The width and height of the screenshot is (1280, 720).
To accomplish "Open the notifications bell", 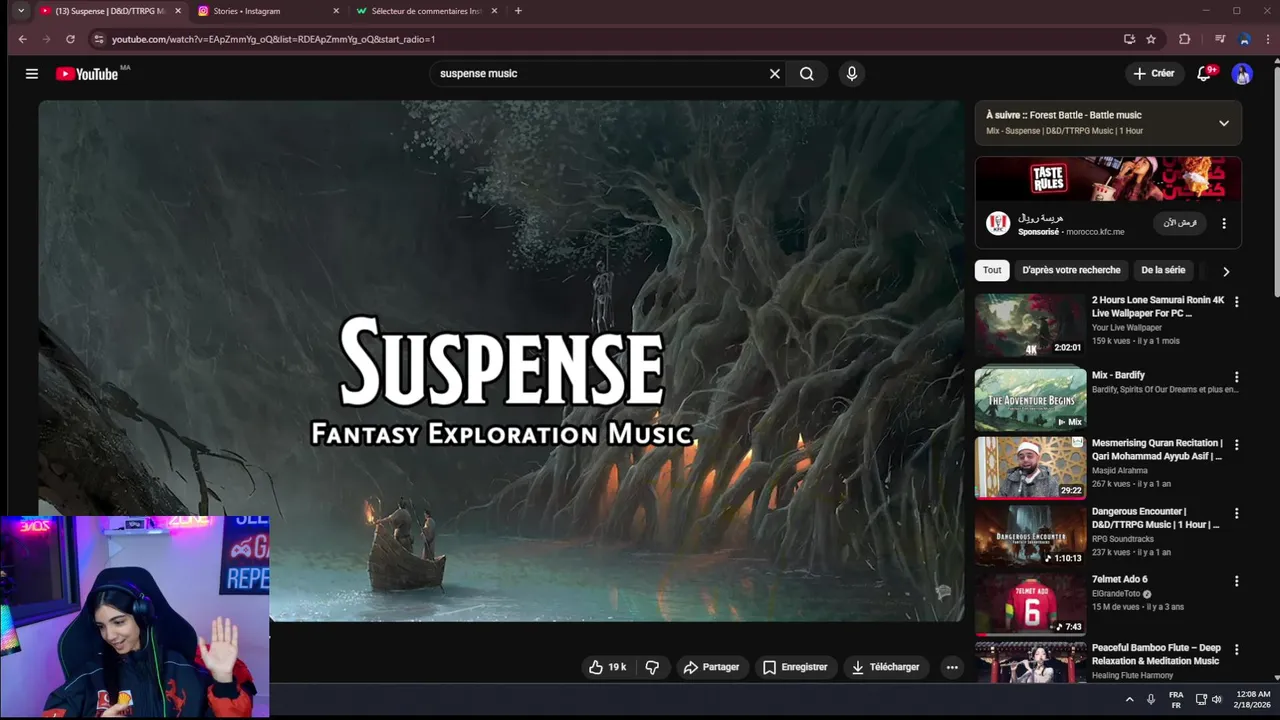I will click(1204, 73).
